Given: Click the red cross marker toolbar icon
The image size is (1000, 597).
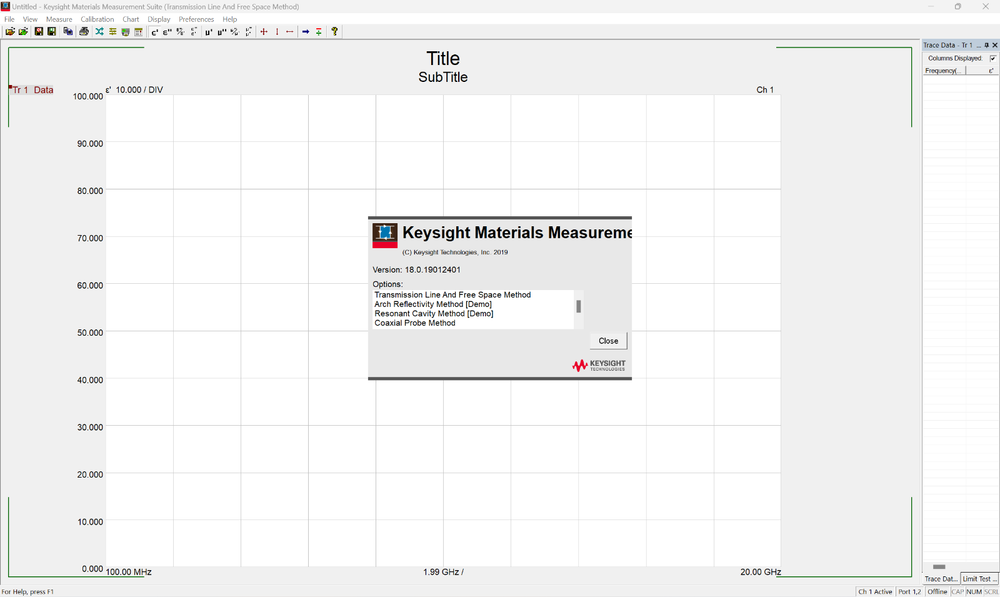Looking at the screenshot, I should coord(264,32).
